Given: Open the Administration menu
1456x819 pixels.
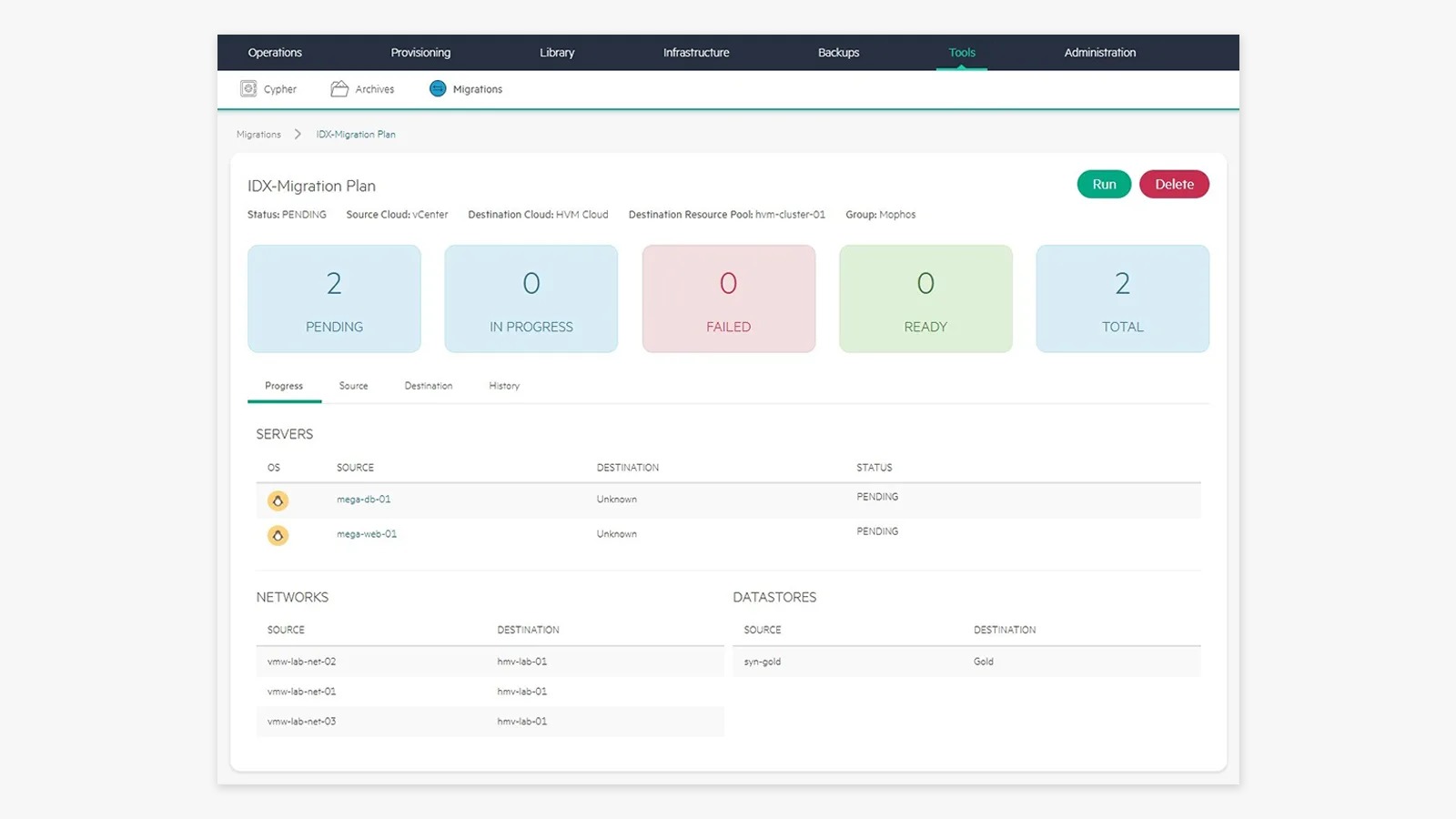Looking at the screenshot, I should (x=1100, y=53).
